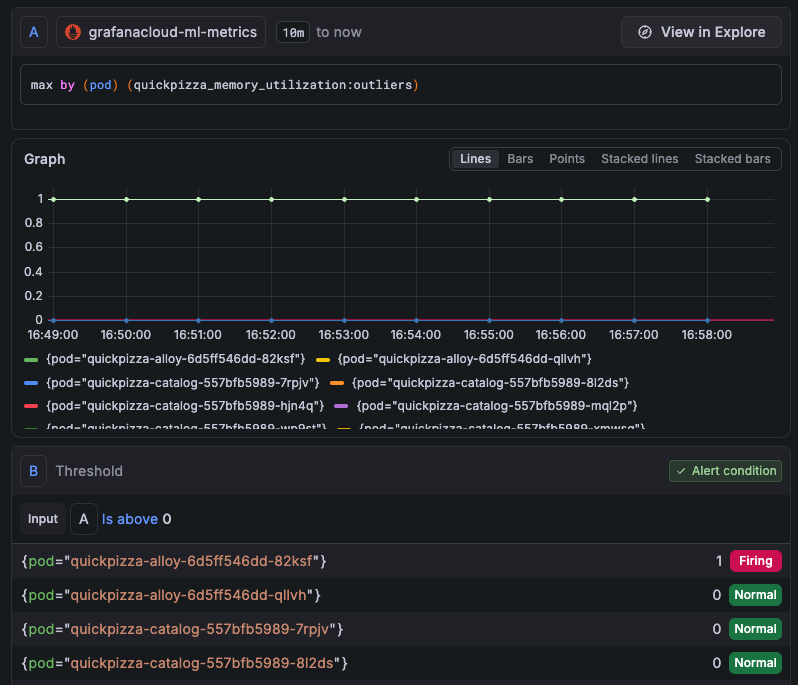Click yellow swatch for alloy-qllvh legend
Viewport: 798px width, 685px height.
click(323, 360)
